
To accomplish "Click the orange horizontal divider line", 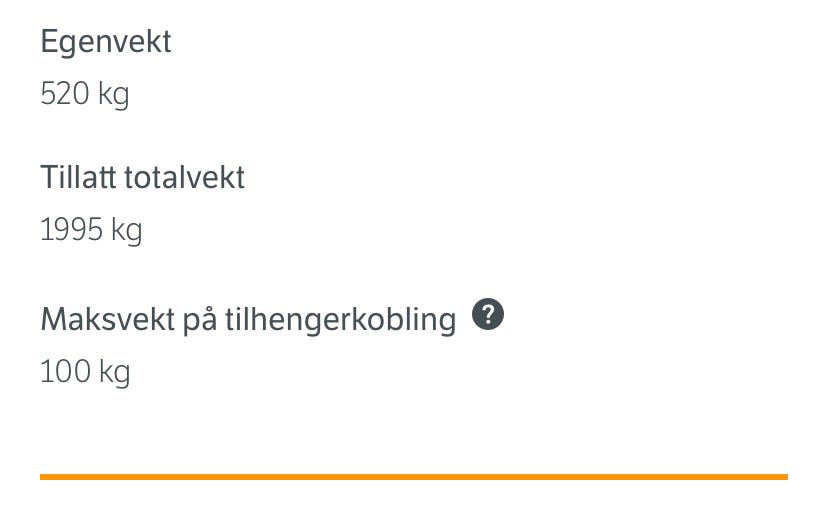I will 414,477.
